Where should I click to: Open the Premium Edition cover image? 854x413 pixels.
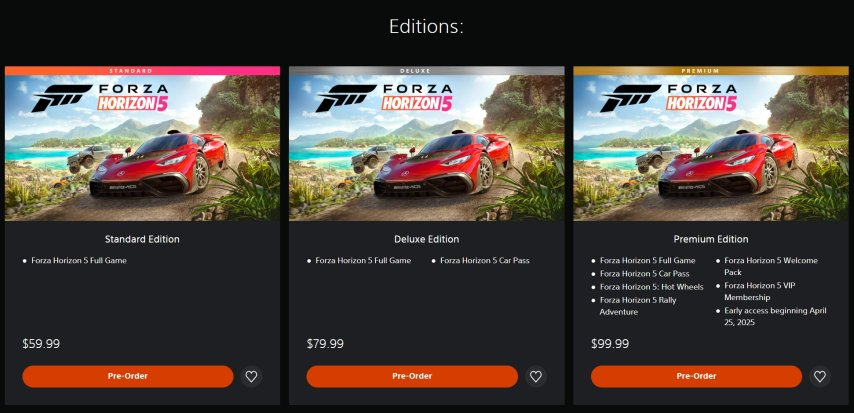[711, 148]
